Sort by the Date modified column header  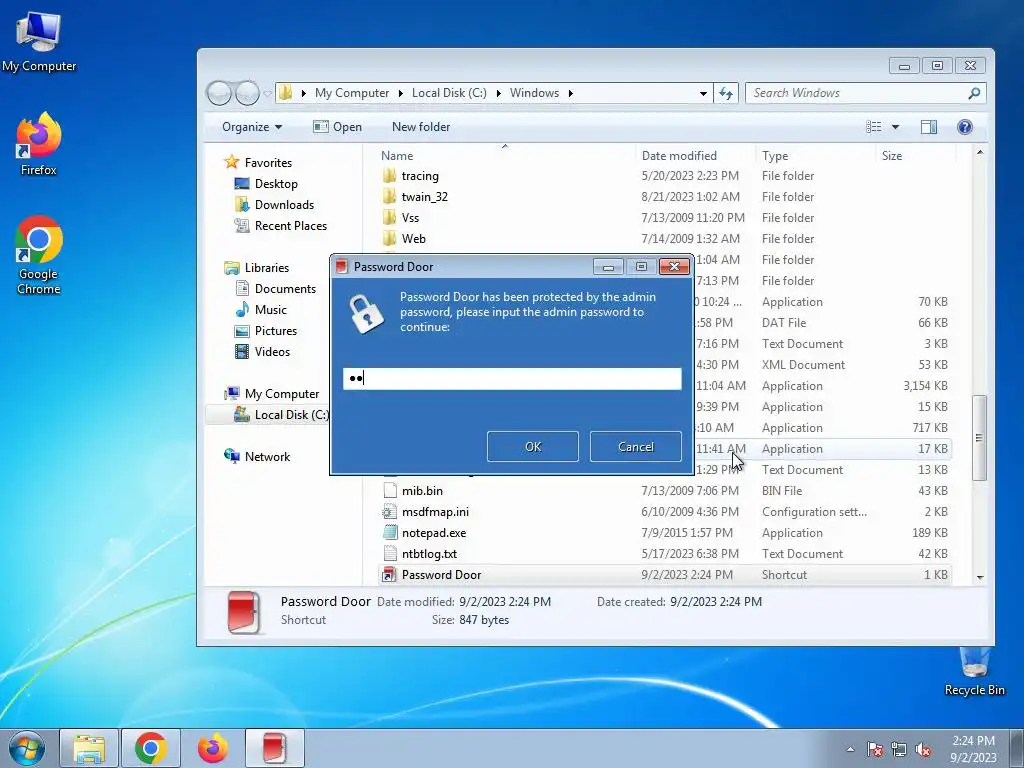[x=695, y=155]
